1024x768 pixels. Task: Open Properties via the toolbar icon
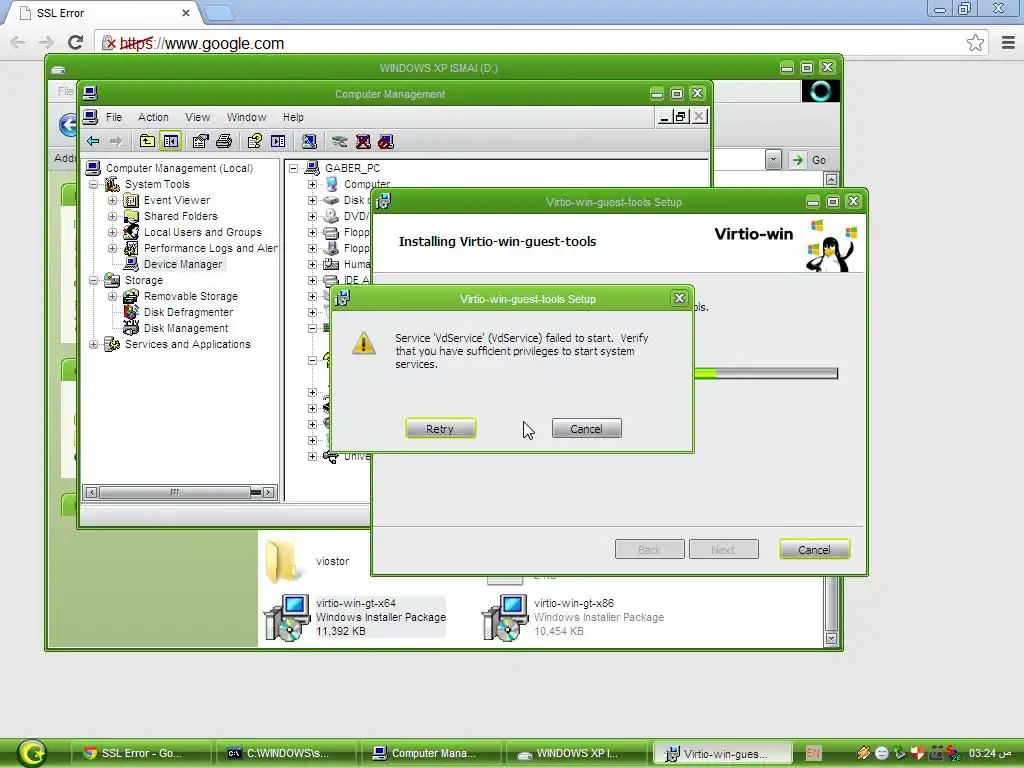point(200,141)
